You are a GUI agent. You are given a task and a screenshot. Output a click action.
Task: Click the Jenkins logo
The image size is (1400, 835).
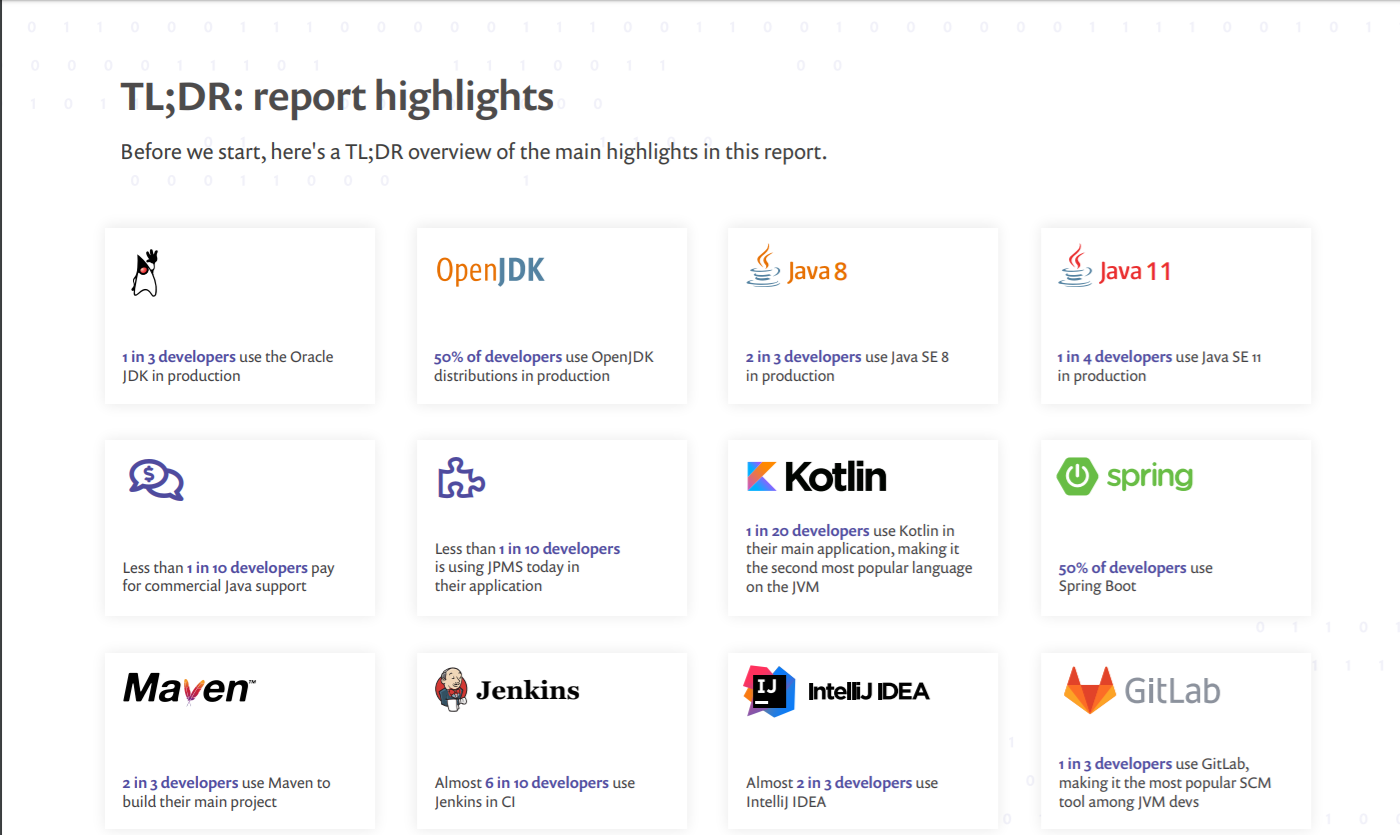coord(507,689)
